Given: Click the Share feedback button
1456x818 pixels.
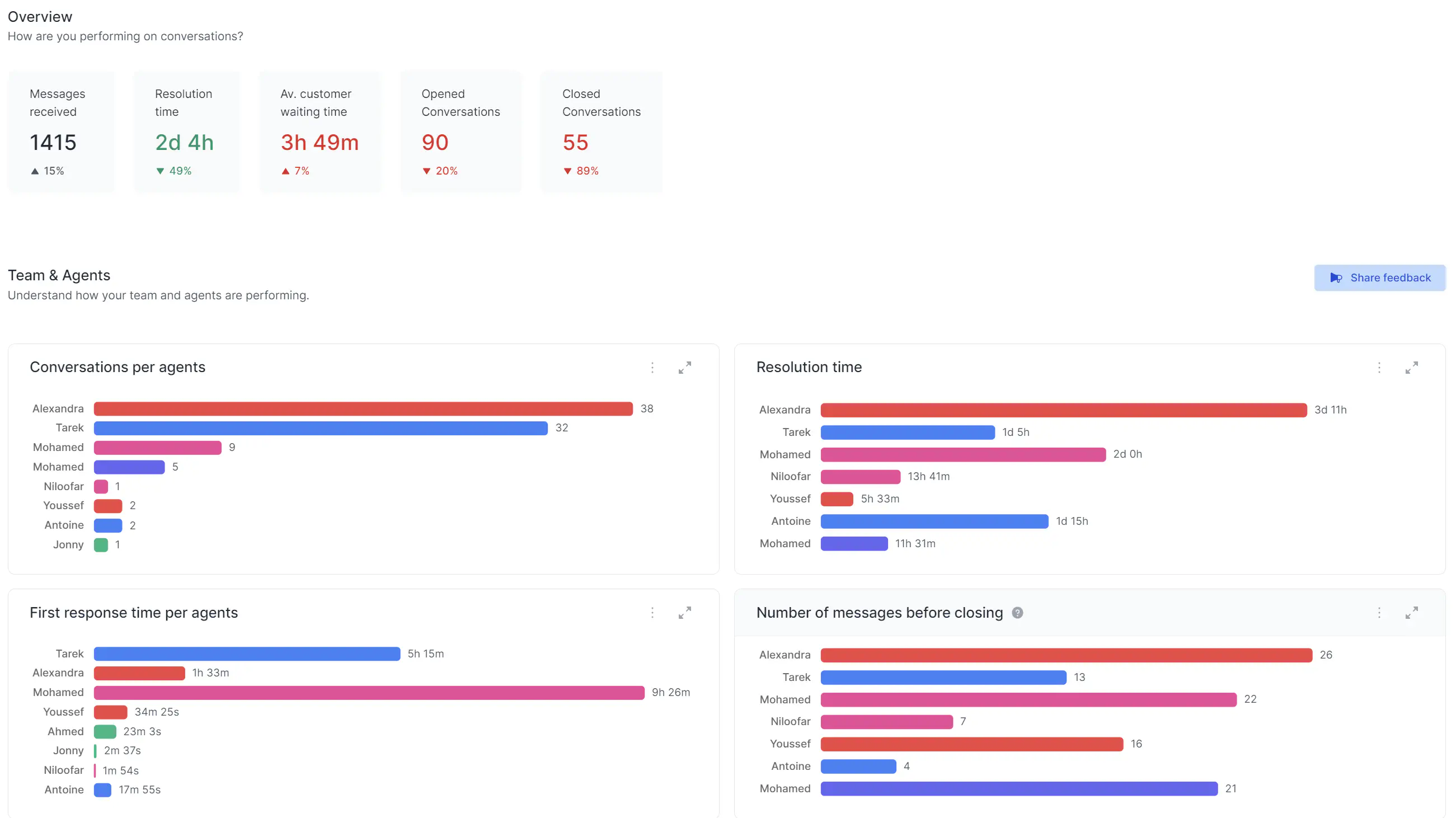Looking at the screenshot, I should pyautogui.click(x=1380, y=278).
